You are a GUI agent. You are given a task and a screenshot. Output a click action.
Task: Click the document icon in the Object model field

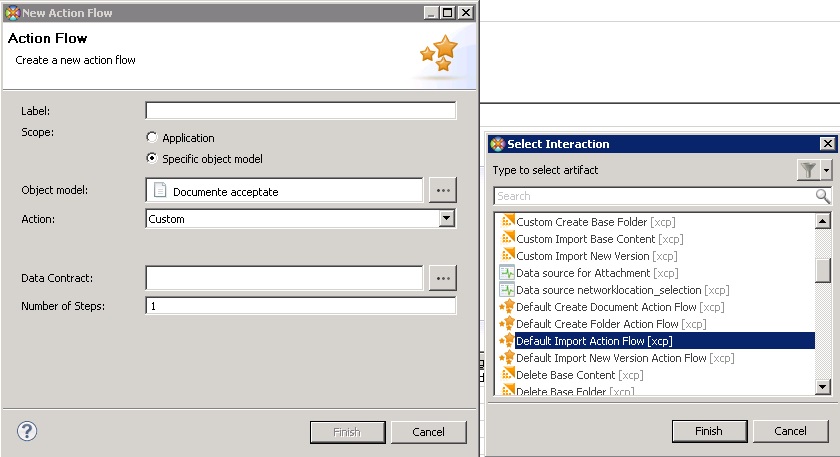point(160,190)
